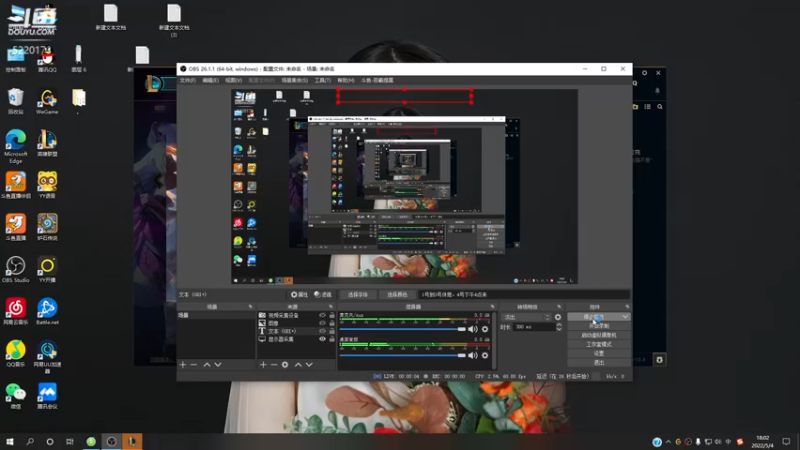Image resolution: width=800 pixels, height=450 pixels.
Task: Open 滤镜 filters for selected source
Action: (x=322, y=294)
